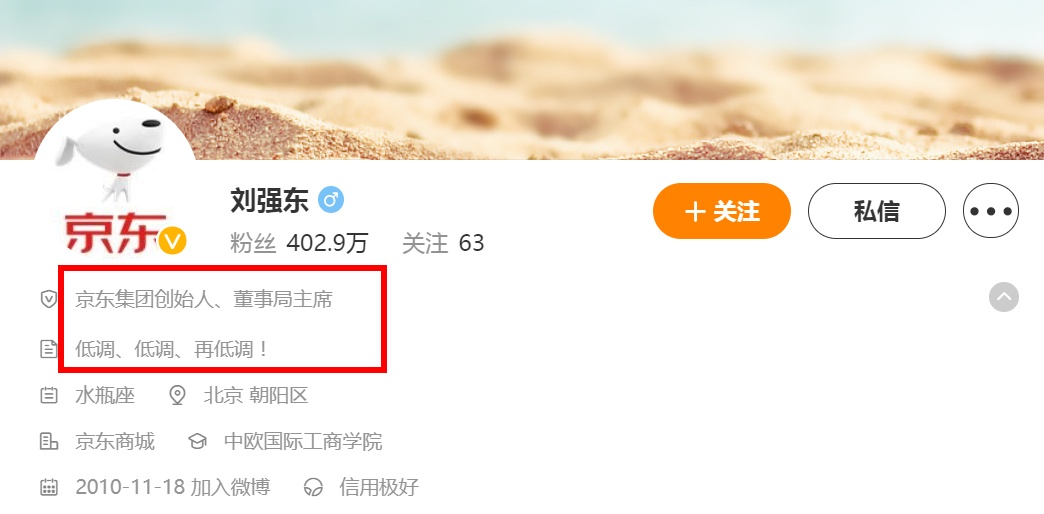
Task: Click the credit rating icon
Action: 313,487
